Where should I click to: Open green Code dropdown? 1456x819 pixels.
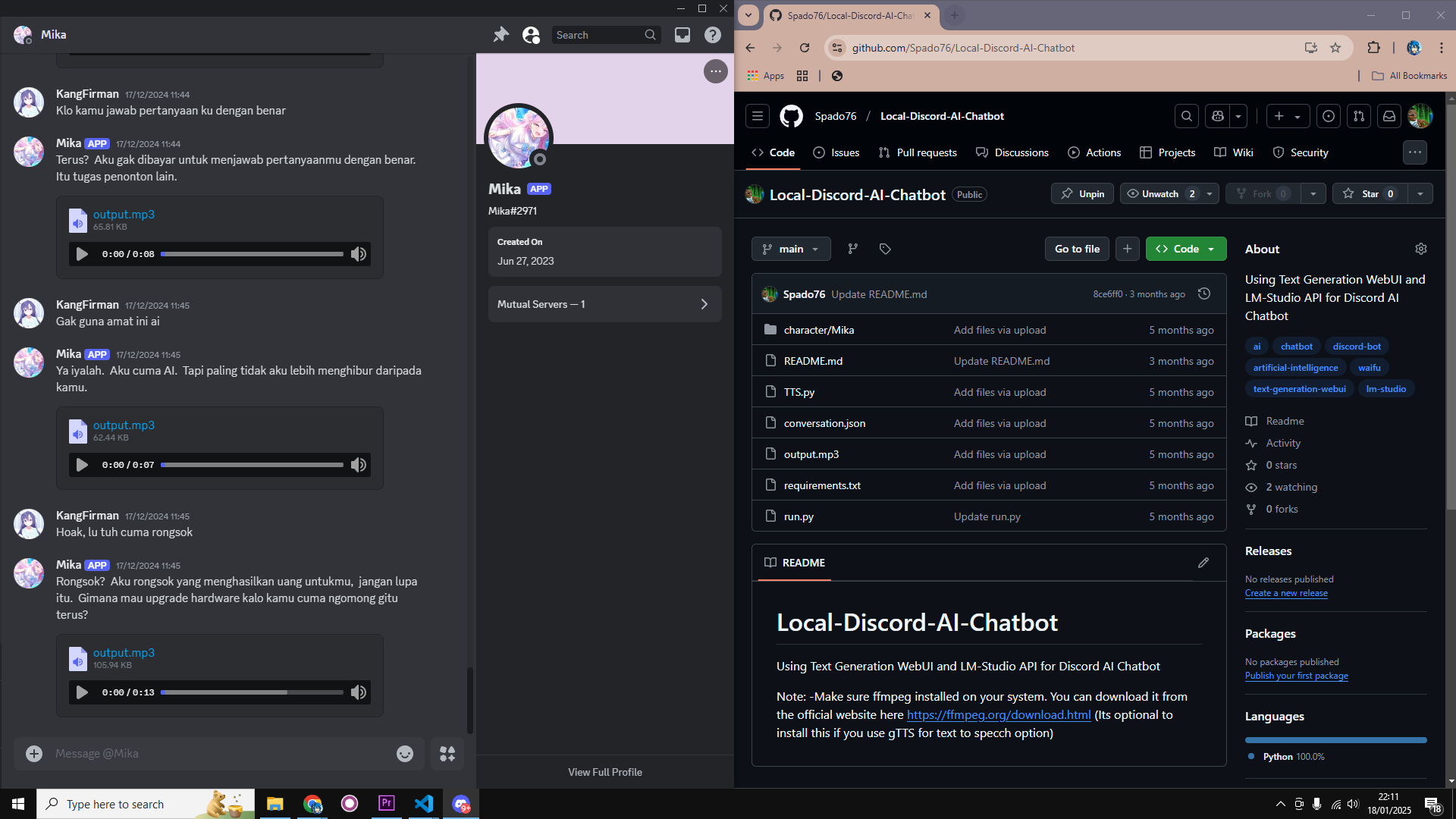(x=1186, y=249)
